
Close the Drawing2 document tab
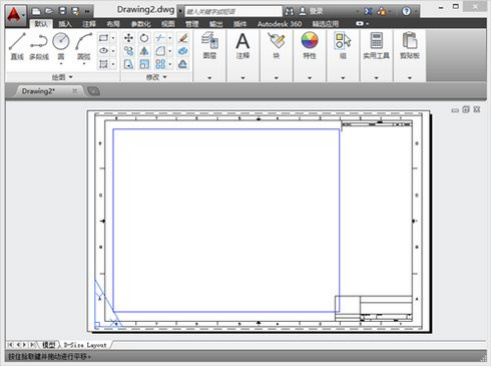(75, 91)
